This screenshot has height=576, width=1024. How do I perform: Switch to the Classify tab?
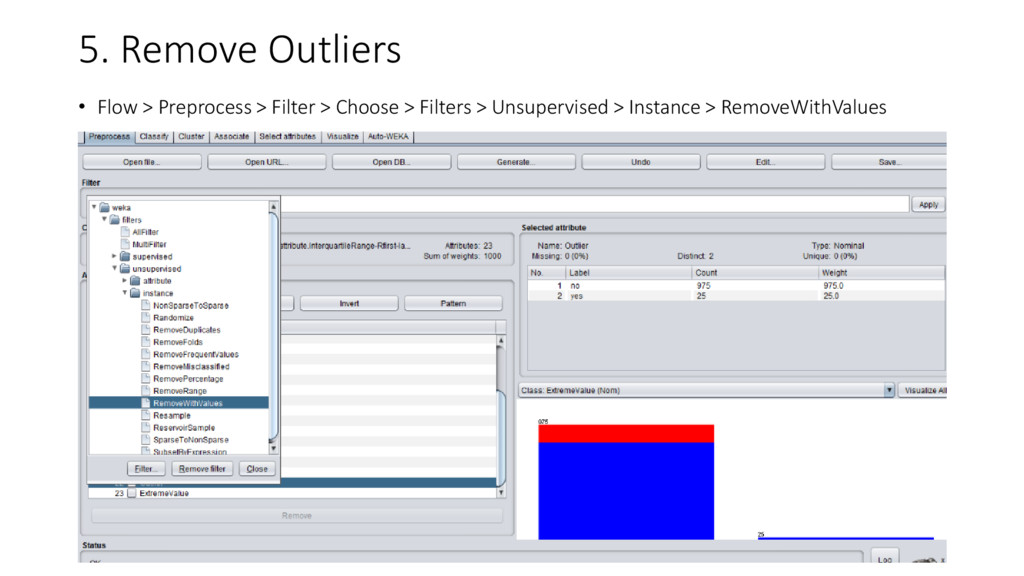click(x=154, y=136)
